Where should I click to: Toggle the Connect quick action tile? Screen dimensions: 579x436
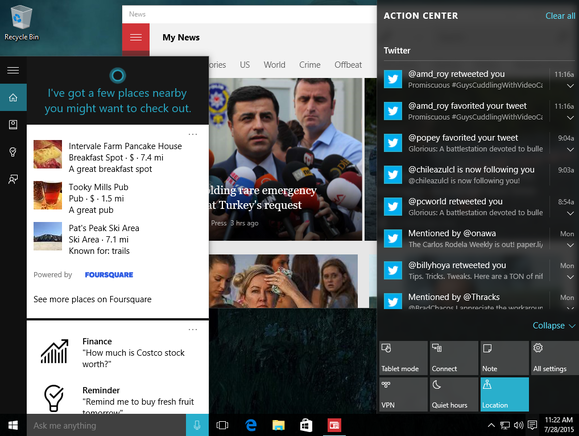(454, 358)
